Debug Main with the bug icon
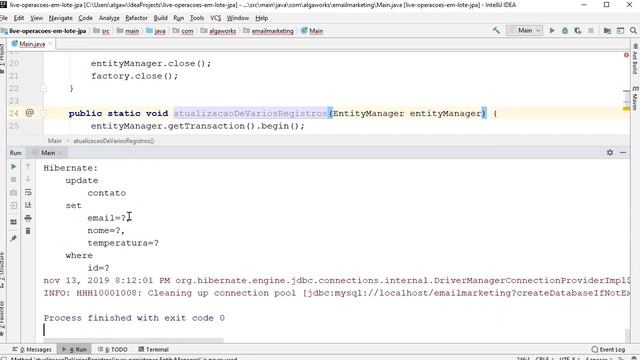 [565, 31]
